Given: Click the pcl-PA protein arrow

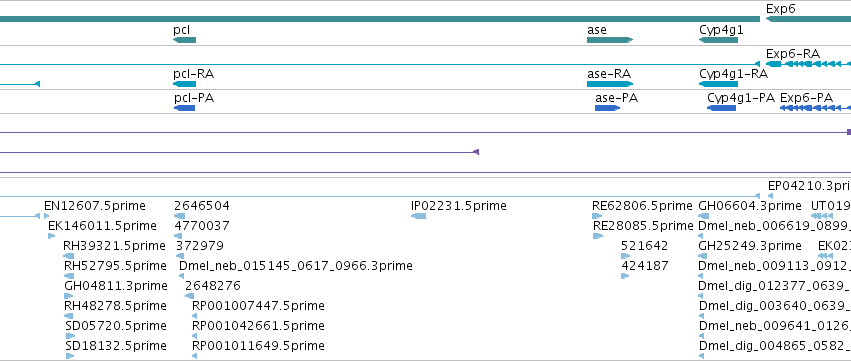Looking at the screenshot, I should (185, 108).
